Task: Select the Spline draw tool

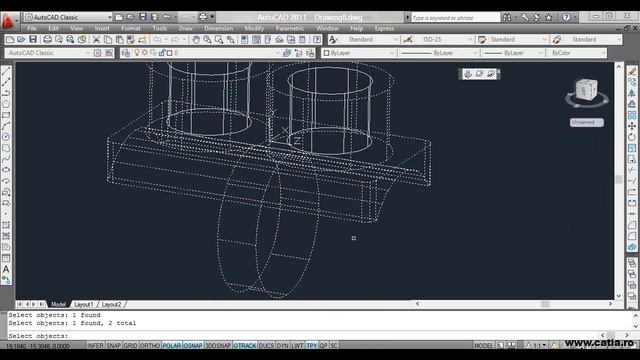Action: [x=6, y=159]
